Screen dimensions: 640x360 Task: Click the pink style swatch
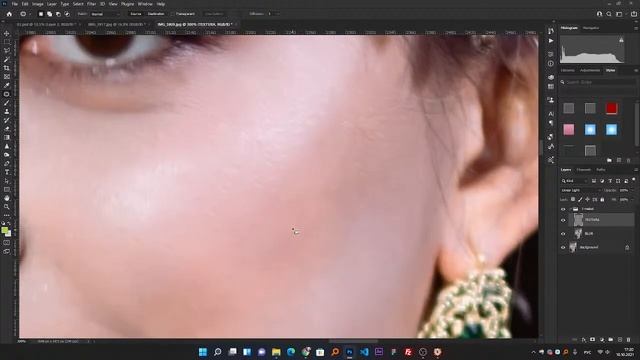(x=569, y=130)
